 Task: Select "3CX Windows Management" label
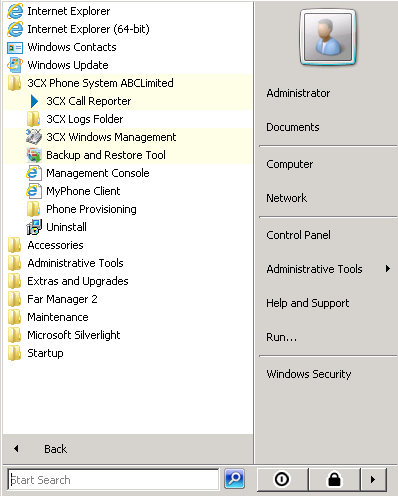pyautogui.click(x=111, y=137)
